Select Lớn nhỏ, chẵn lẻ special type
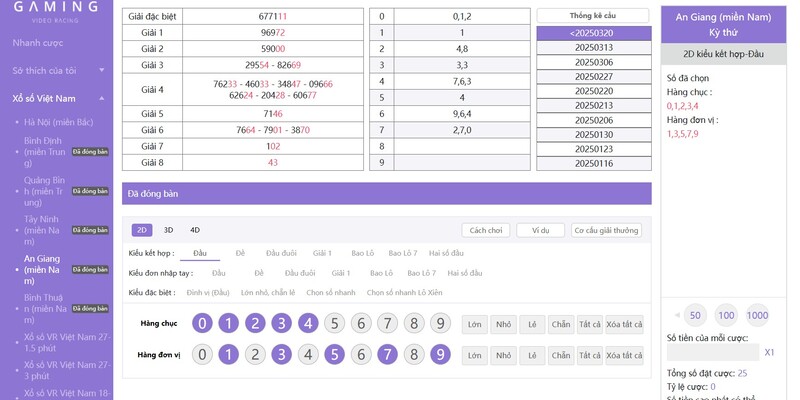The width and height of the screenshot is (800, 400). point(268,292)
